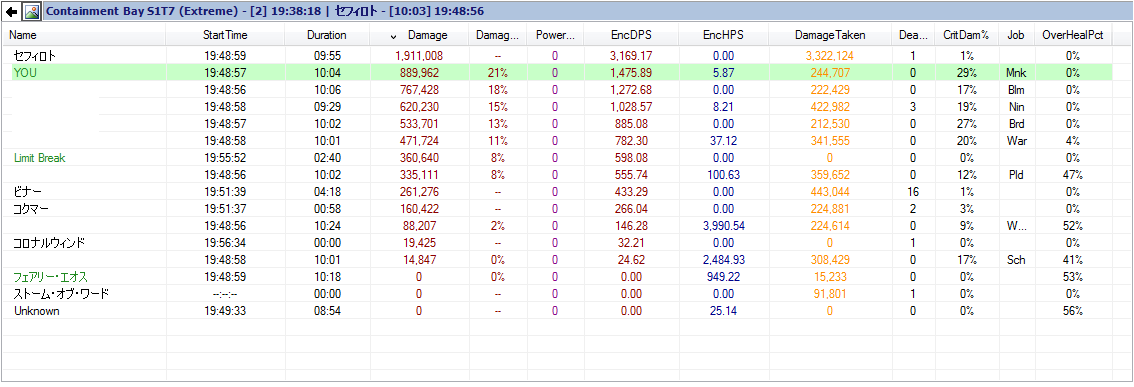Click the deaths value 16
This screenshot has height=387, width=1134.
(913, 192)
